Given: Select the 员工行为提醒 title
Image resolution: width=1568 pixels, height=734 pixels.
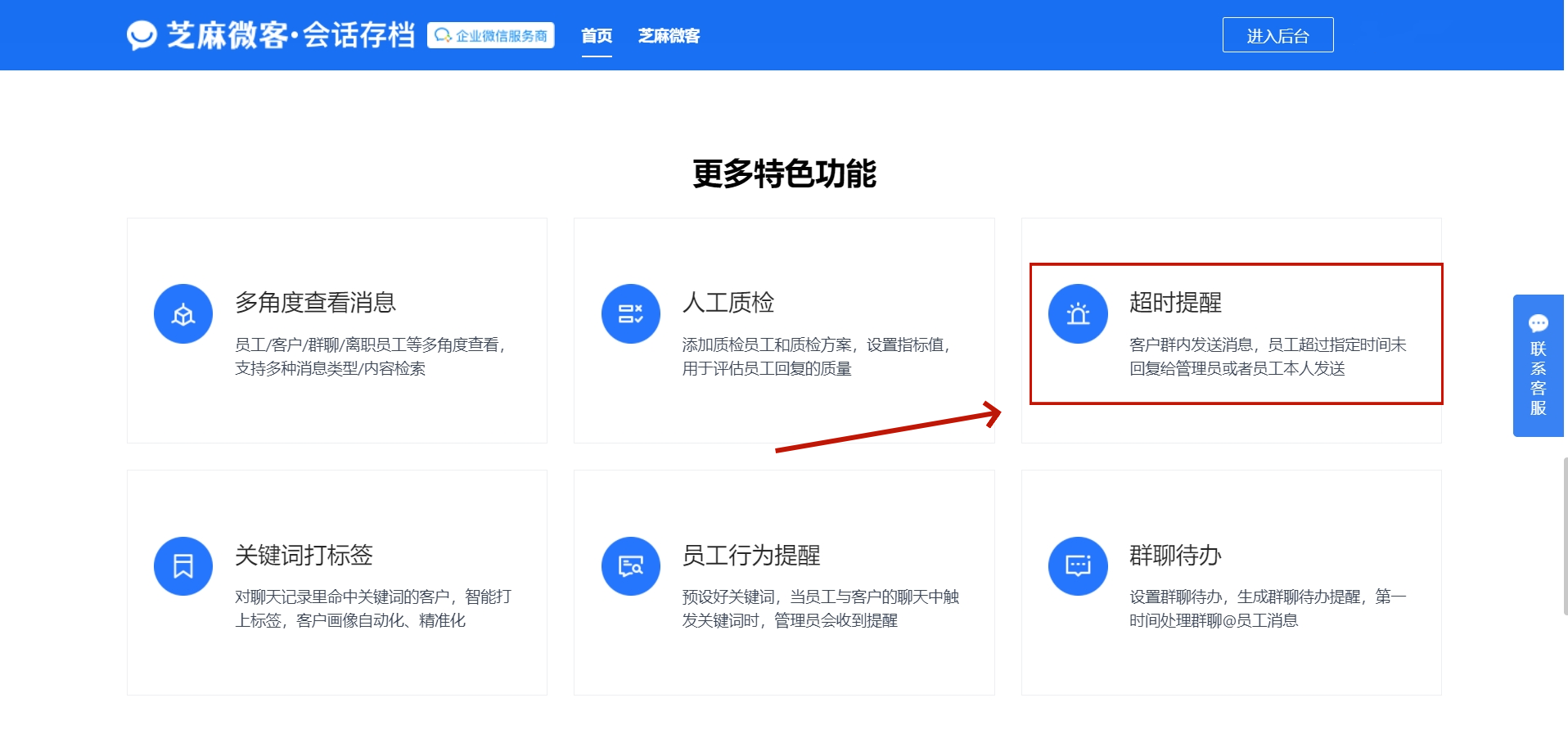Looking at the screenshot, I should (x=751, y=555).
